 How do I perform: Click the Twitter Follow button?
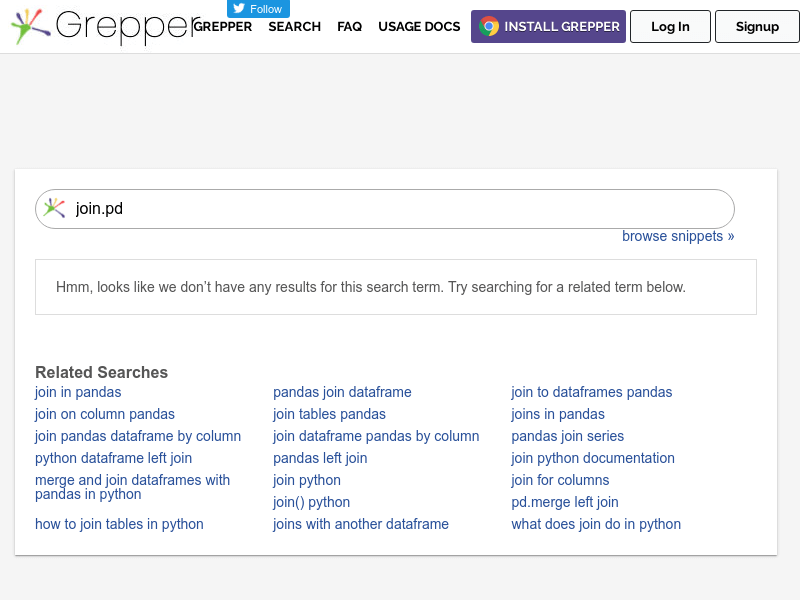[x=258, y=9]
